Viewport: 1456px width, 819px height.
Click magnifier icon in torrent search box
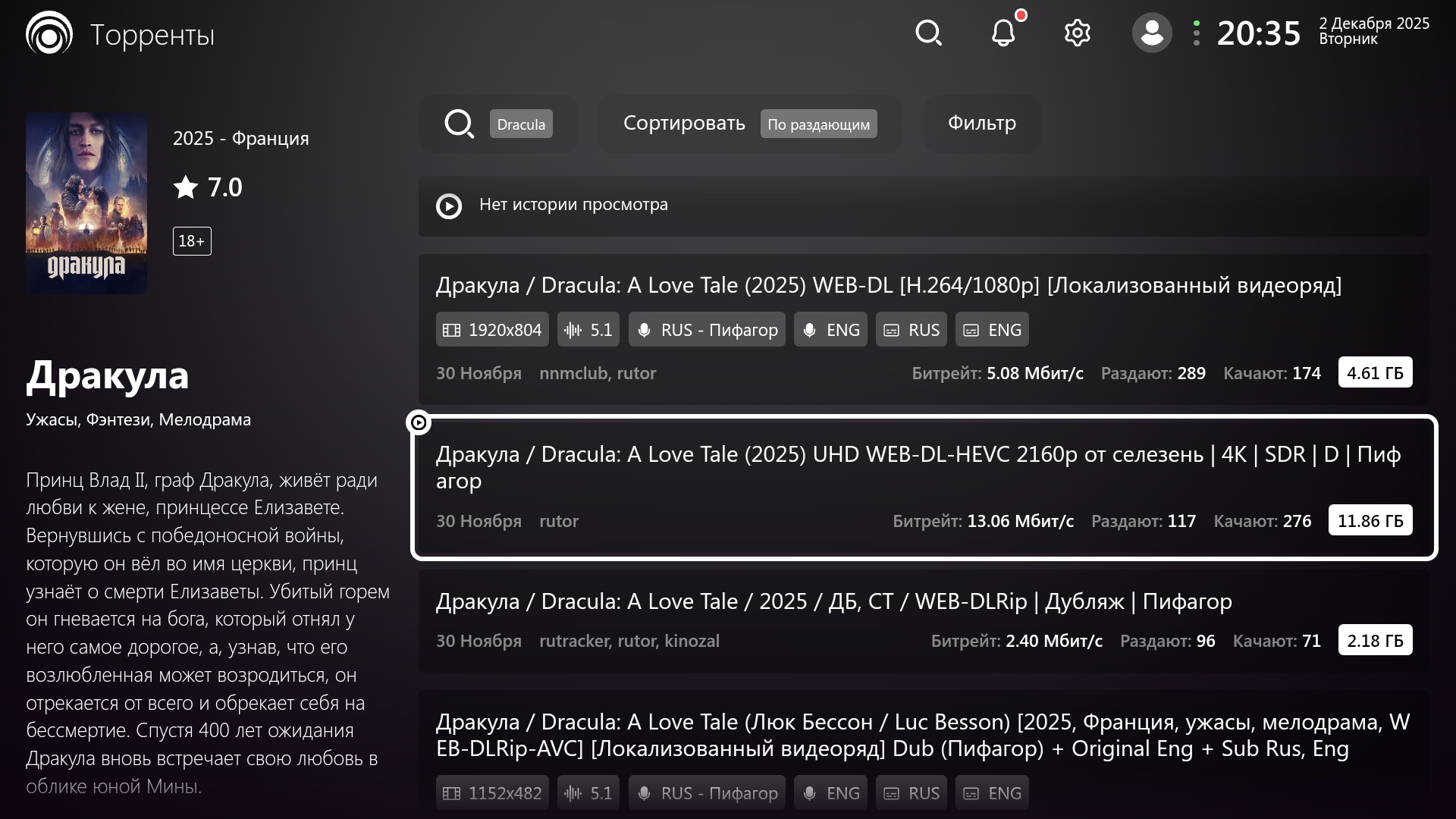tap(459, 124)
